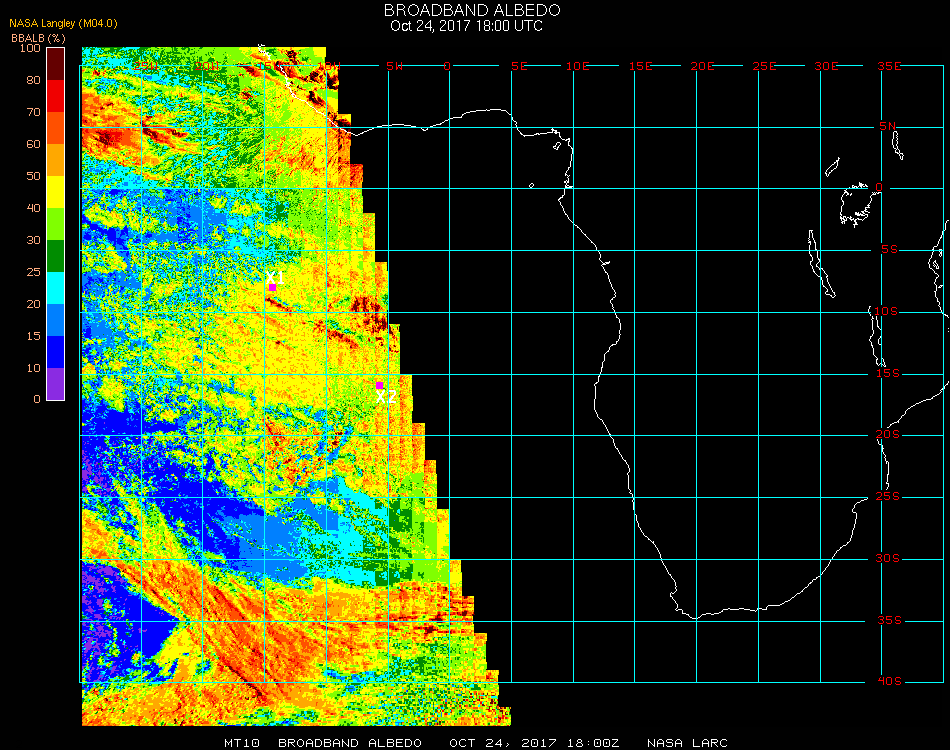Click the BROADBAND ALBEDO title text

coord(472,10)
